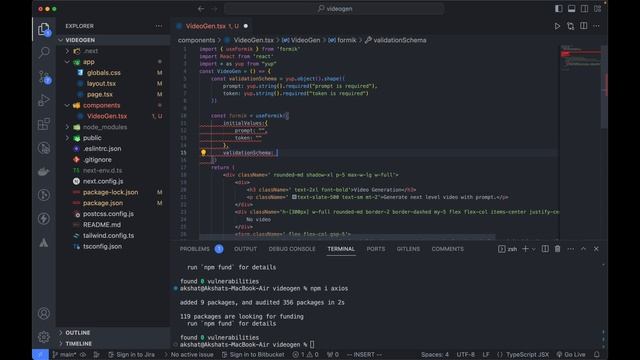
Task: Open the Explorer view in activity bar
Action: (44, 29)
